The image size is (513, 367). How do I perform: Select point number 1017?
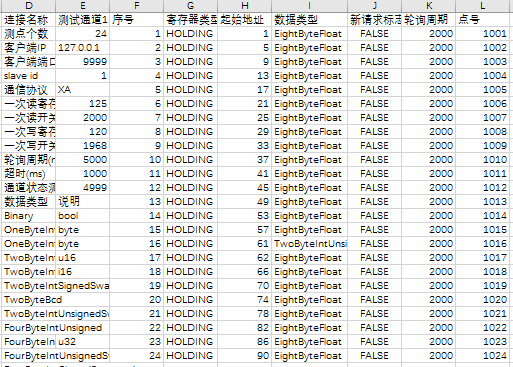[482, 258]
